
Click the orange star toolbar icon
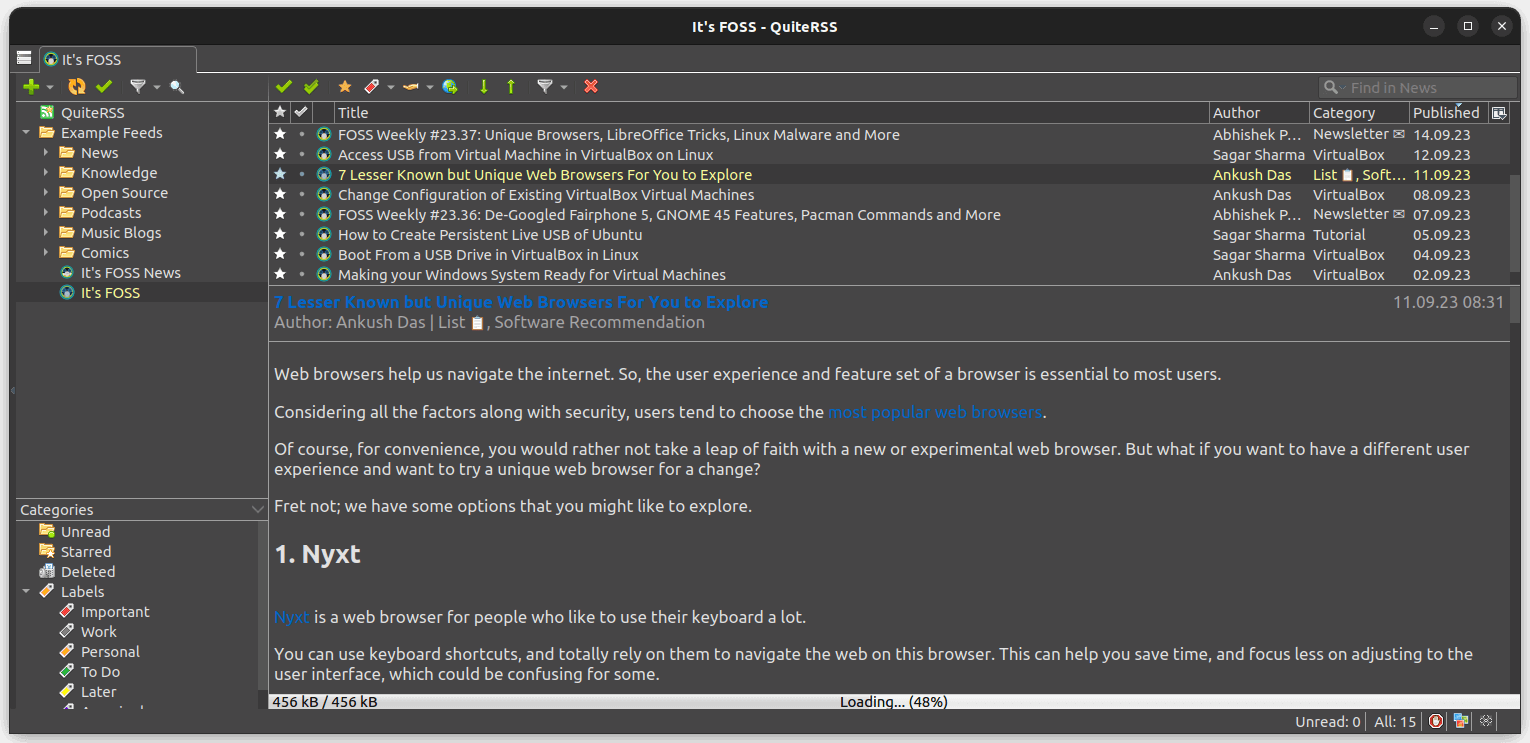coord(345,87)
